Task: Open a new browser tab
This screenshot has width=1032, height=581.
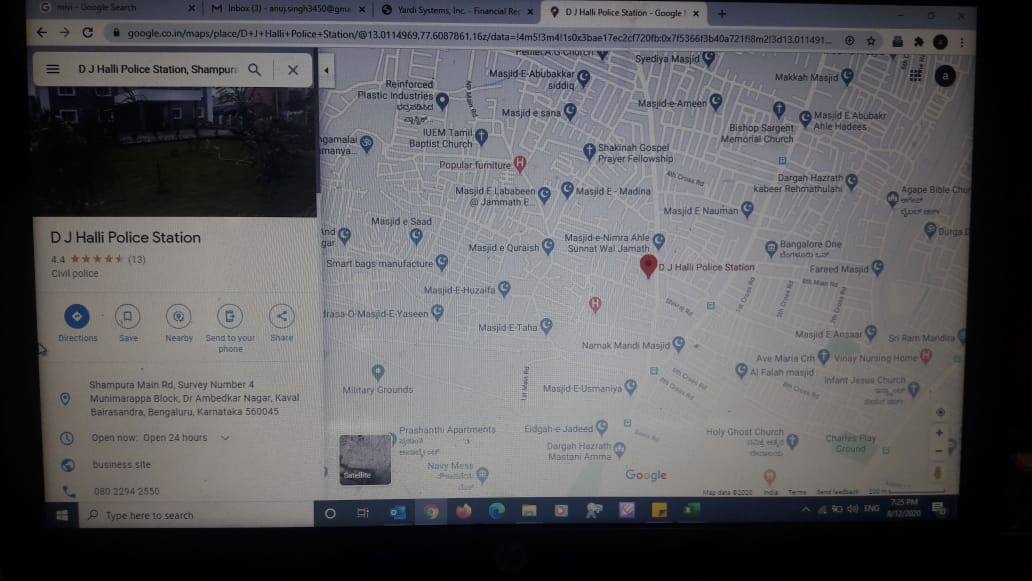Action: pos(722,13)
